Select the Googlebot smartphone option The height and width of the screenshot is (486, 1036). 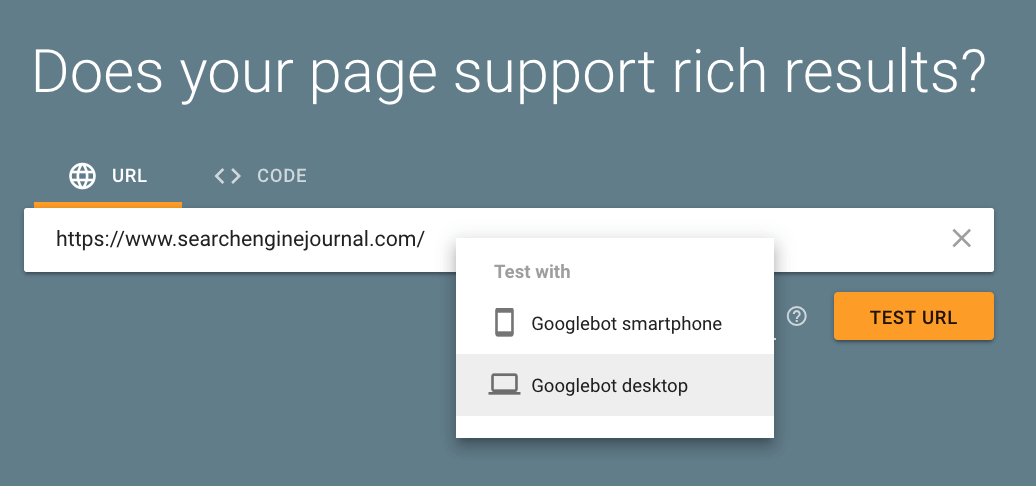626,324
